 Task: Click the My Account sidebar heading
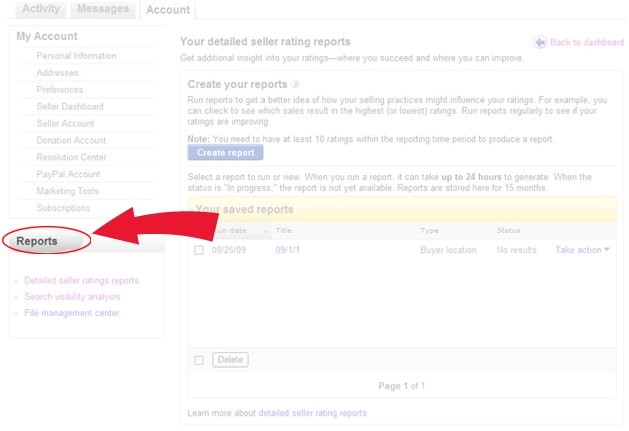click(x=47, y=36)
